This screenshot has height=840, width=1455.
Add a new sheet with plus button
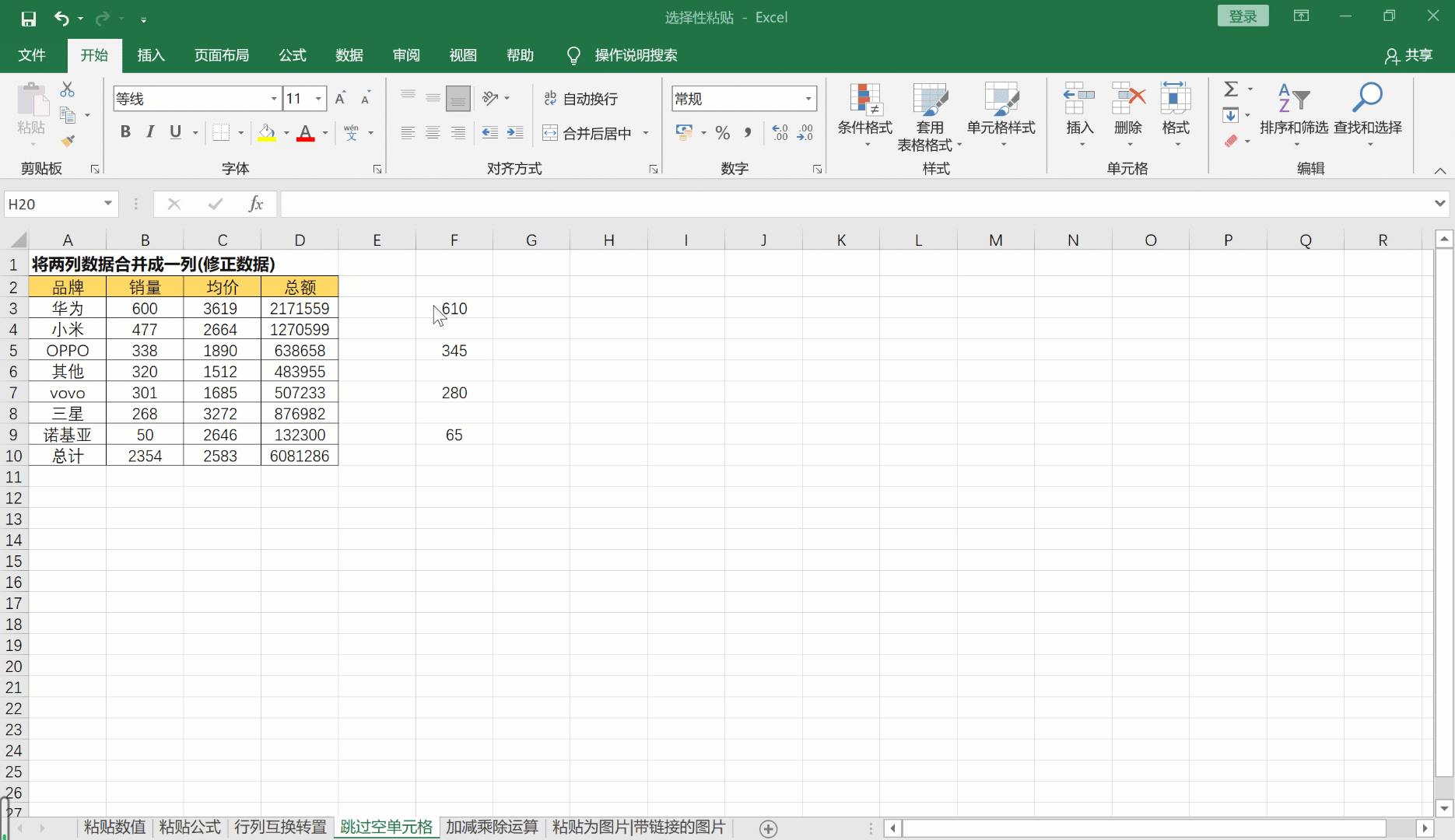(x=768, y=829)
